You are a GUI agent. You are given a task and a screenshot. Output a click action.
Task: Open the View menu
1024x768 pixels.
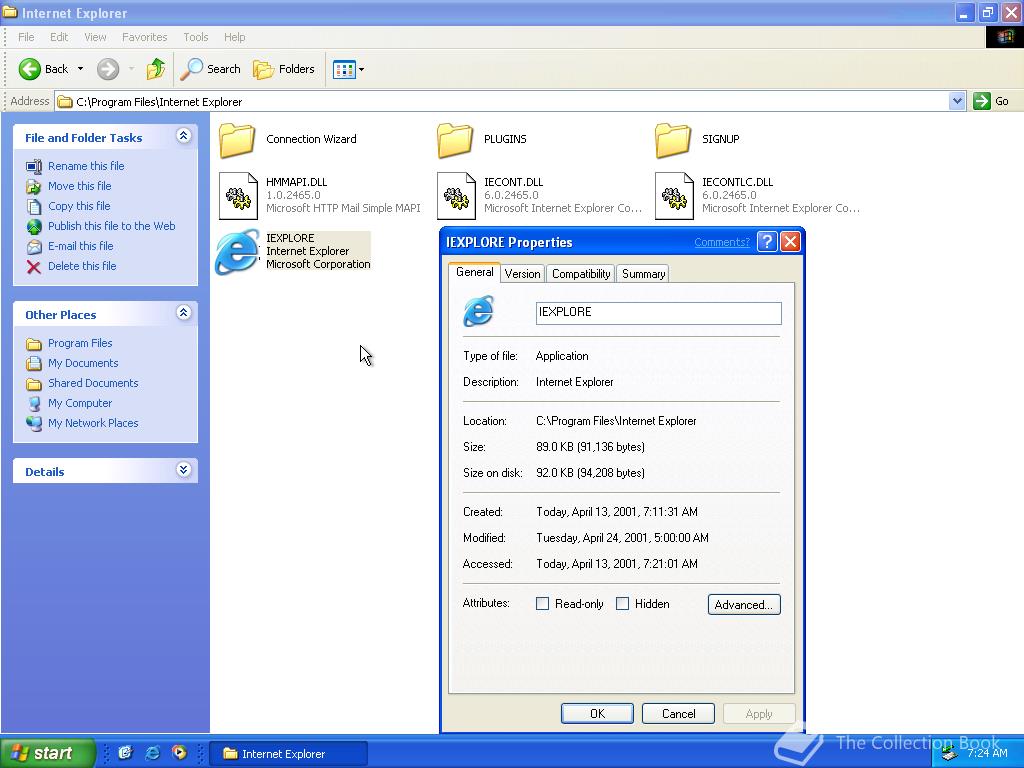point(95,37)
